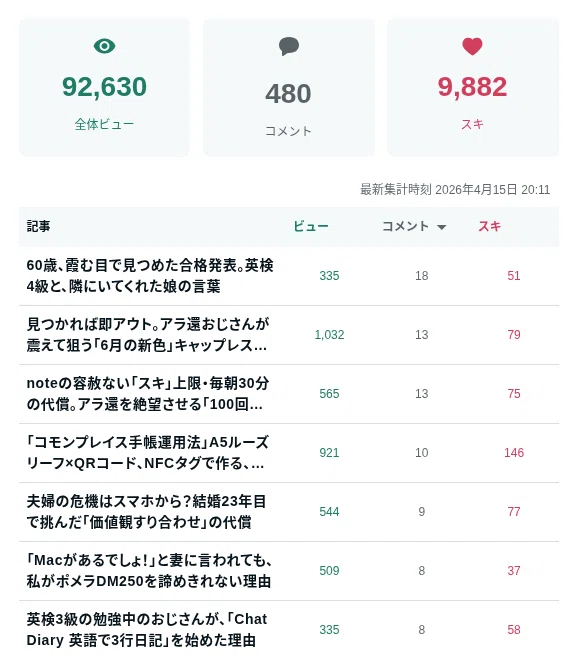Sort table by スキ column header
This screenshot has height=658, width=581.
point(490,227)
